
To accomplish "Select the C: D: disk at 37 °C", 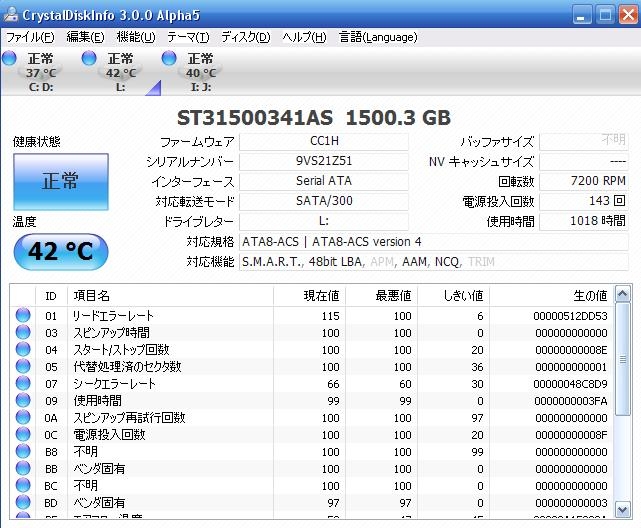I will (40, 72).
